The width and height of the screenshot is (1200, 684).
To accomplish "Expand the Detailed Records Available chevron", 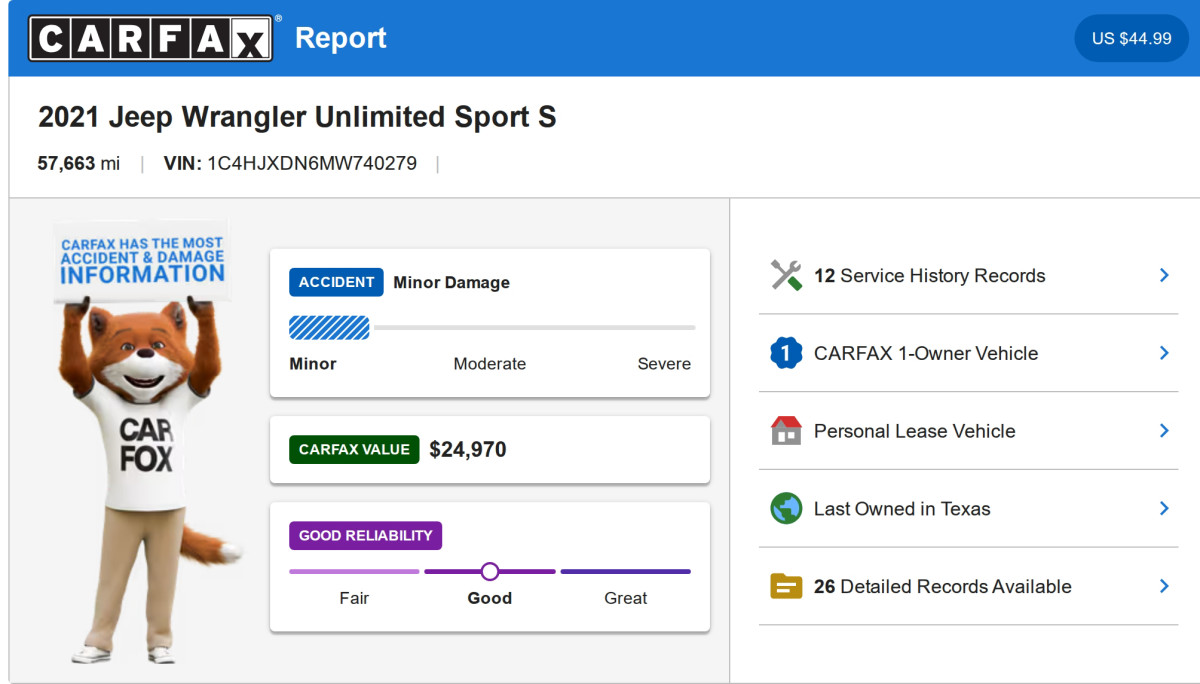I will 1164,586.
